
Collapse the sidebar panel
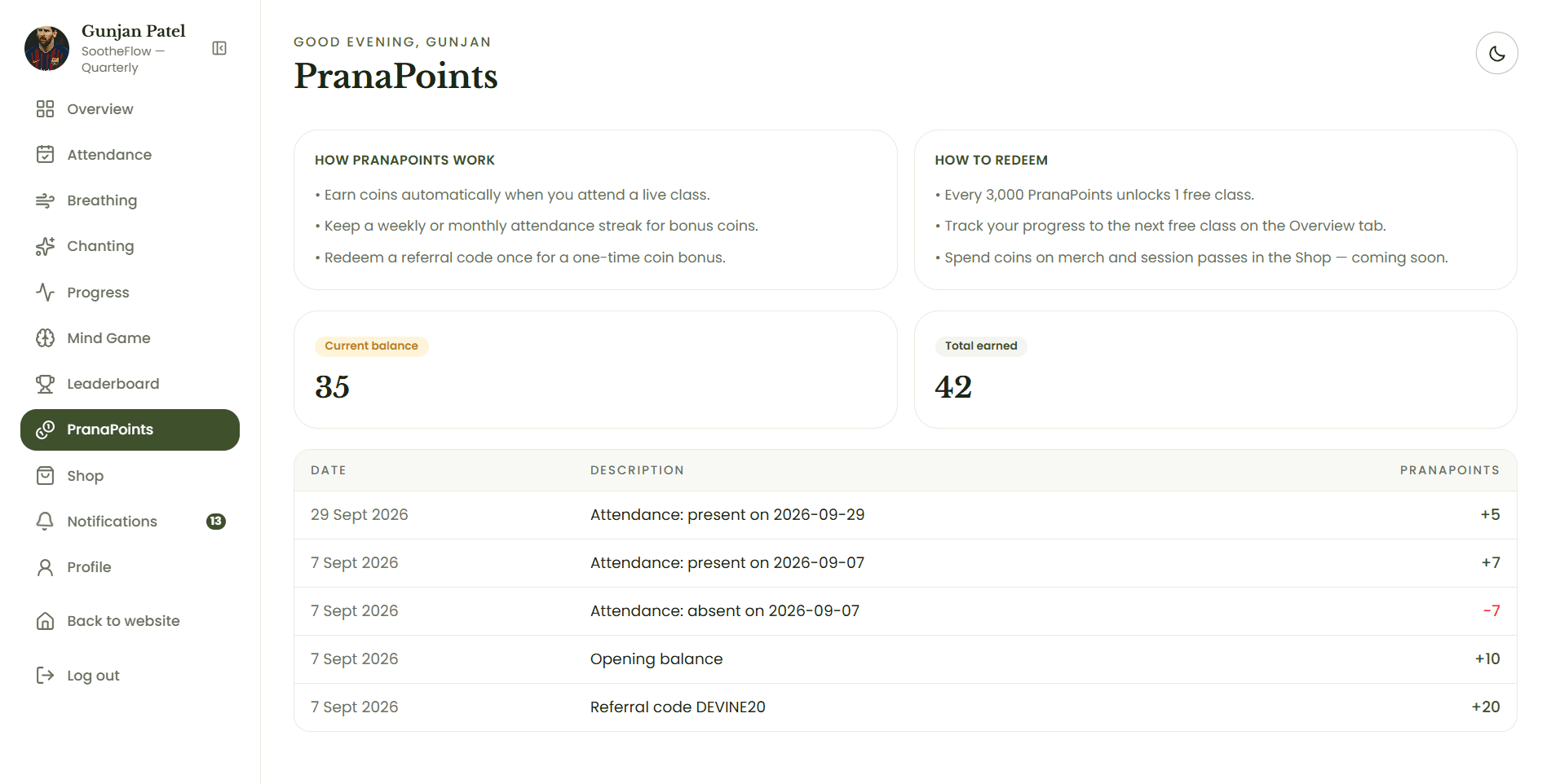219,48
